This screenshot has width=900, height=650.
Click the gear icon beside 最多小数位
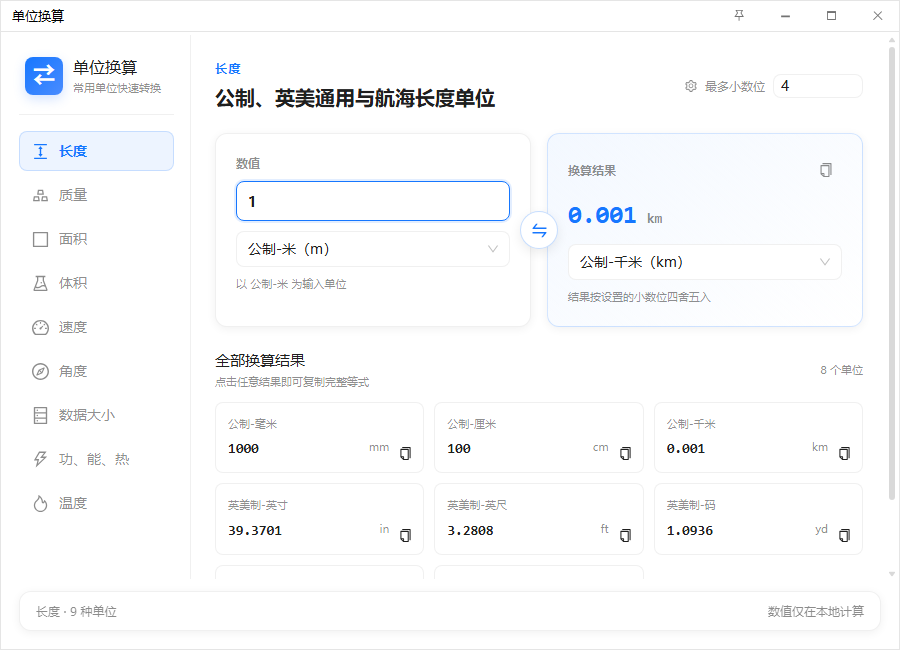[x=690, y=86]
